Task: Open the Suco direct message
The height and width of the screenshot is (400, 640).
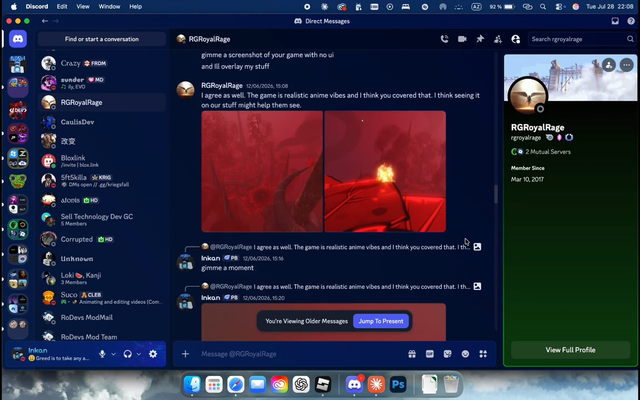Action: point(102,298)
